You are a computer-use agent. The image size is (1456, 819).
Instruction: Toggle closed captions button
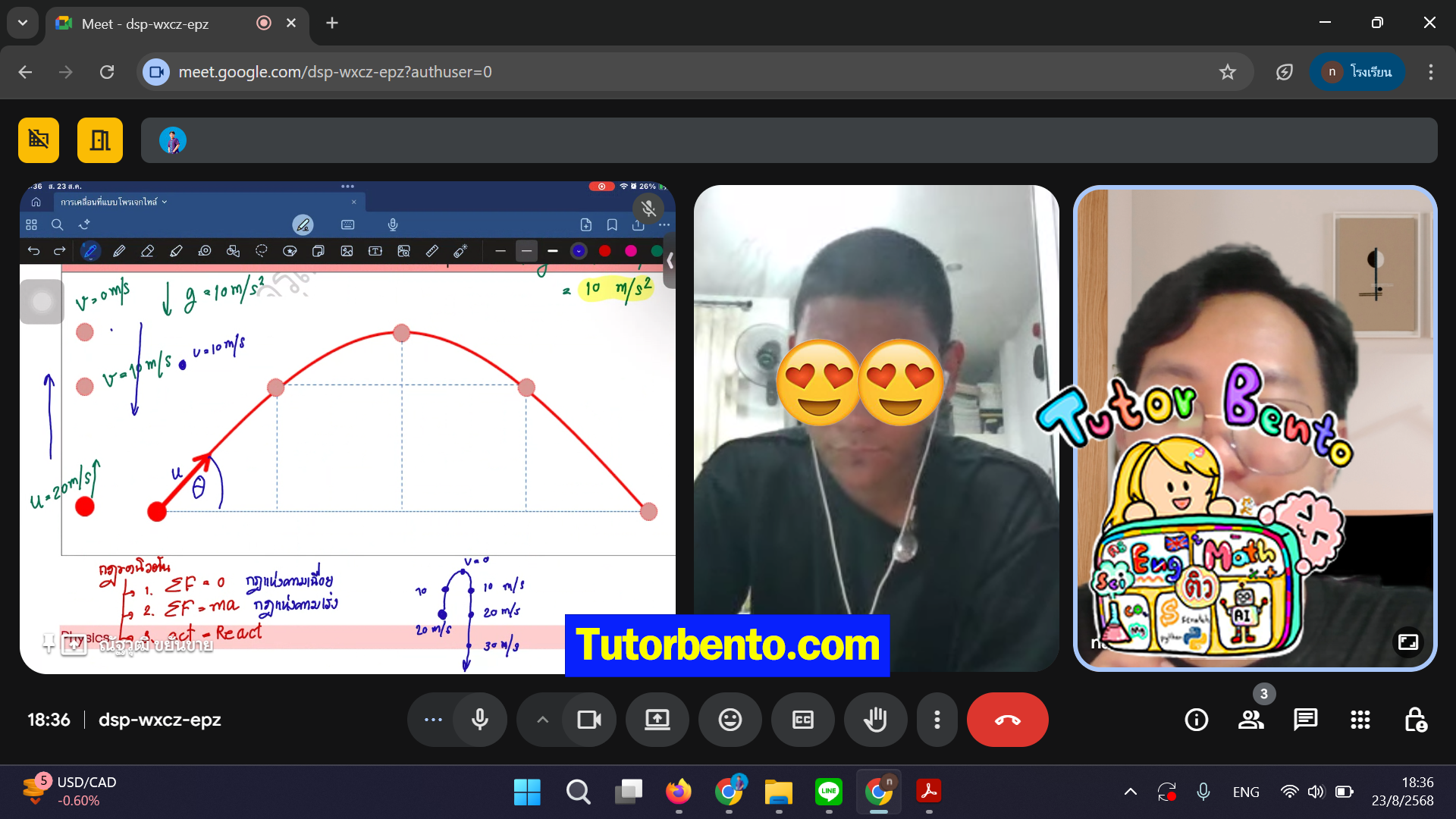tap(802, 720)
